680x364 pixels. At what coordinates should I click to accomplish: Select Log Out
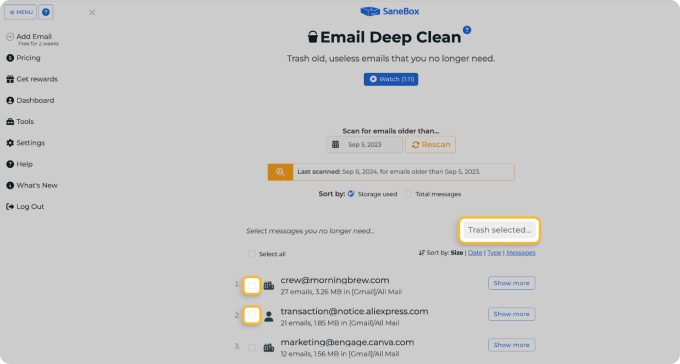pos(30,207)
